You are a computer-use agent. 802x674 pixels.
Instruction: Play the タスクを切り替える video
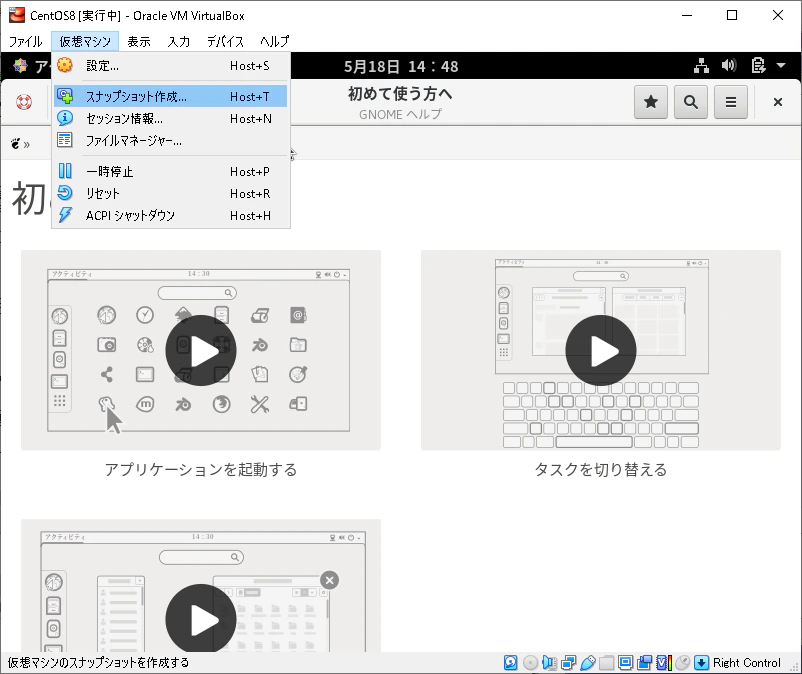click(601, 351)
